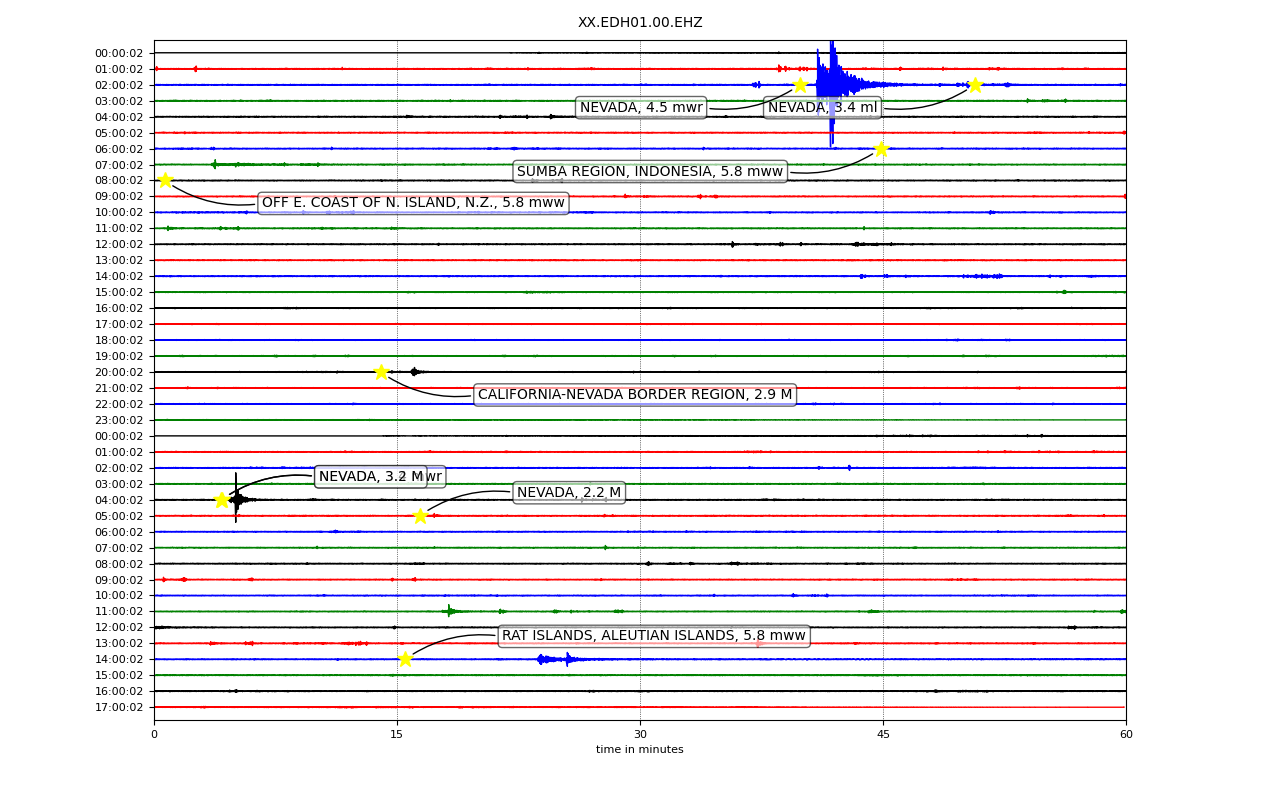Click the Sumba Region Indonesia event star
1280x800 pixels.
tap(881, 149)
